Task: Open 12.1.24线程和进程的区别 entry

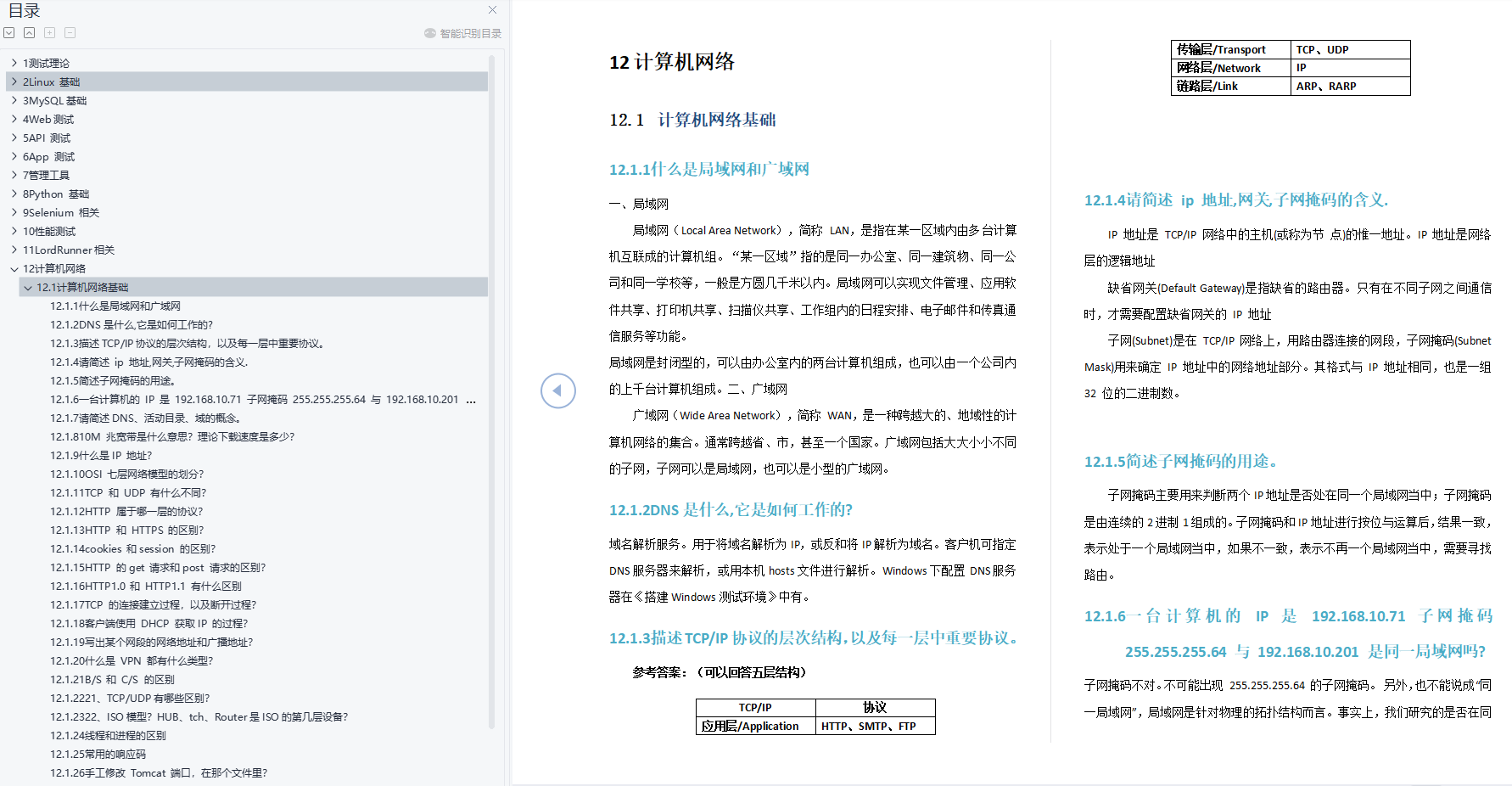Action: (x=108, y=735)
